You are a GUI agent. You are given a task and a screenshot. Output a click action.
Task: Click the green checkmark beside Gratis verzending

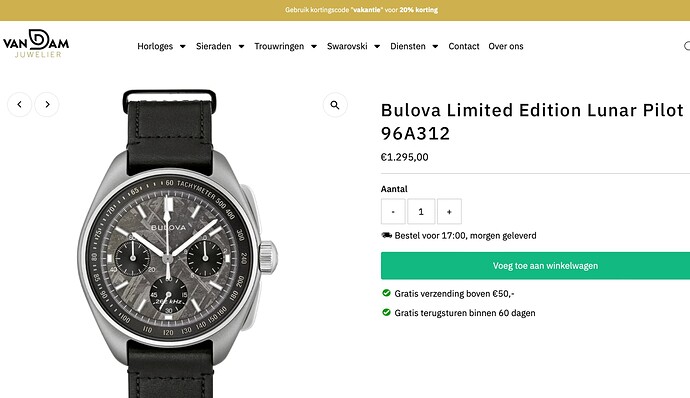pos(386,293)
